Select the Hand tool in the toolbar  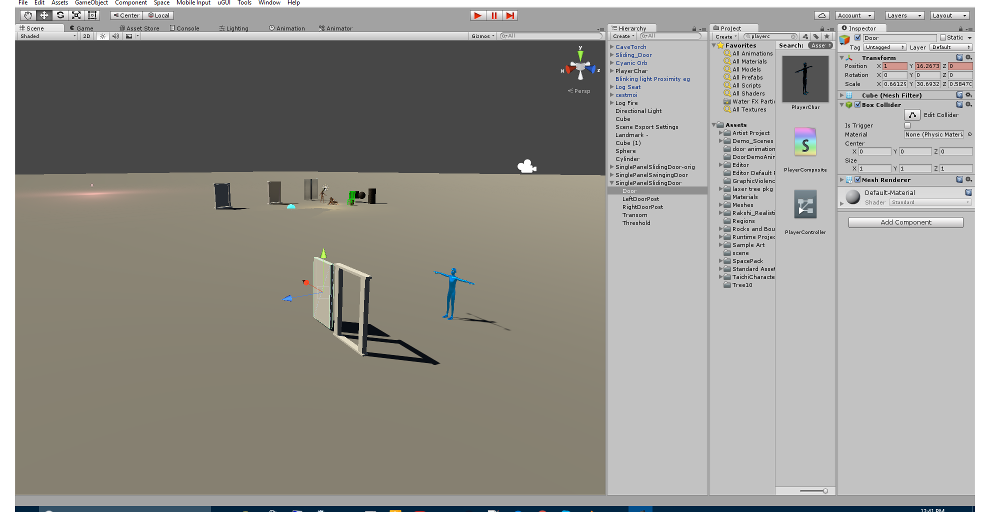[27, 15]
